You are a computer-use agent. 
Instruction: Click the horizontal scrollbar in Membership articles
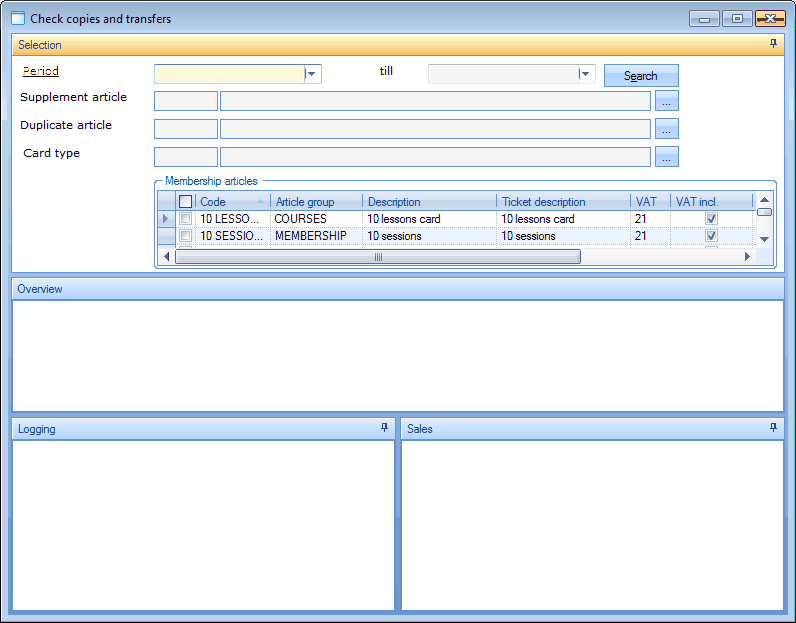tap(378, 257)
